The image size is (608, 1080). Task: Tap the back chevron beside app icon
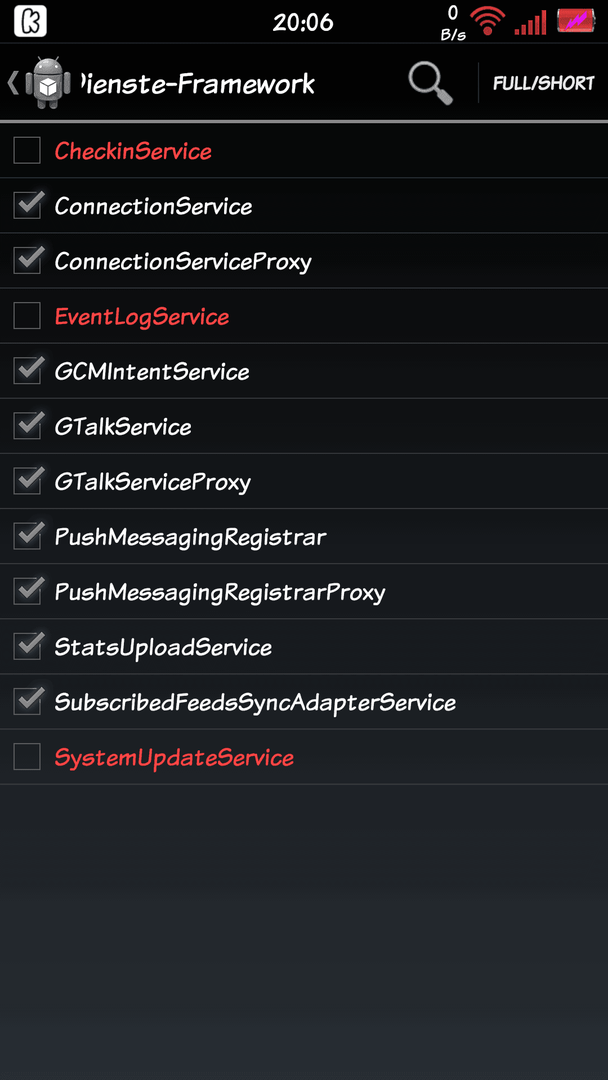(12, 83)
